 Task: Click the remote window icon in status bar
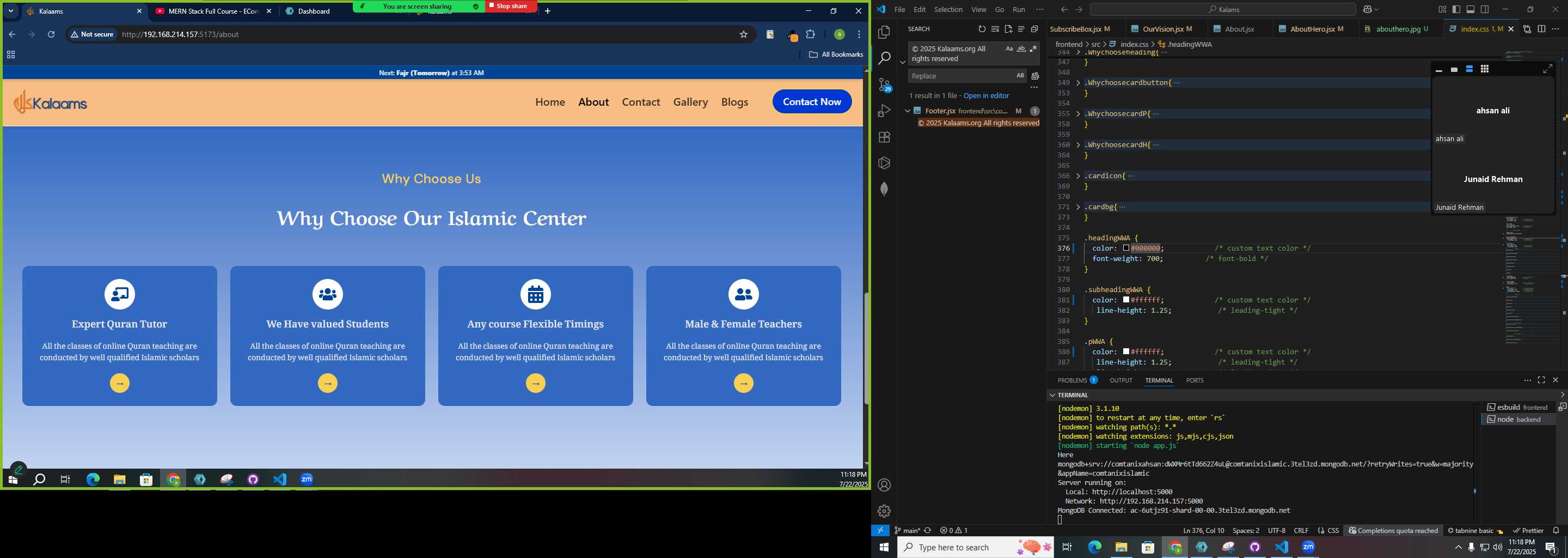click(880, 531)
